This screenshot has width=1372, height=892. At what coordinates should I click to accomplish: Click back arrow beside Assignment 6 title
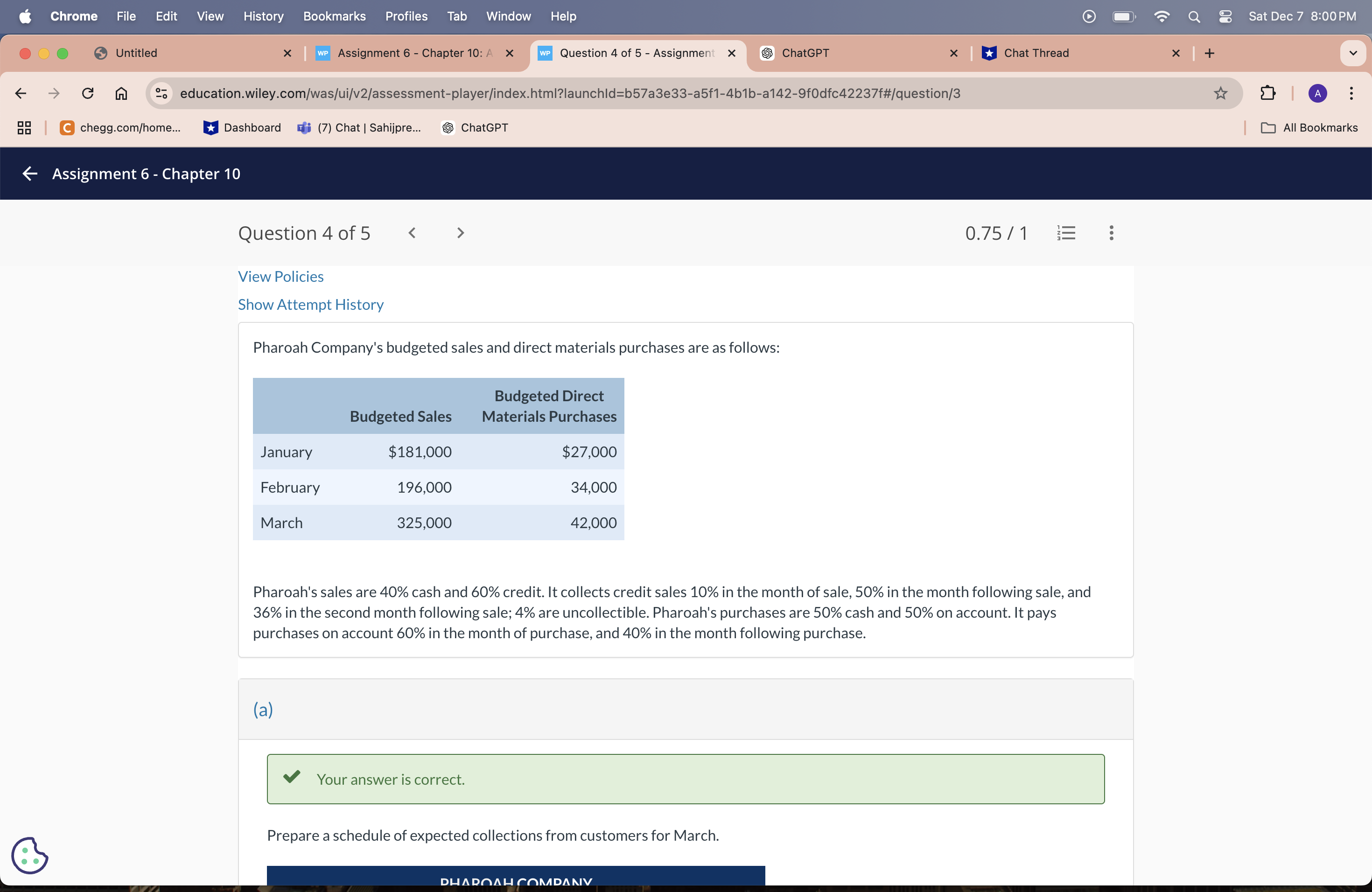coord(29,174)
